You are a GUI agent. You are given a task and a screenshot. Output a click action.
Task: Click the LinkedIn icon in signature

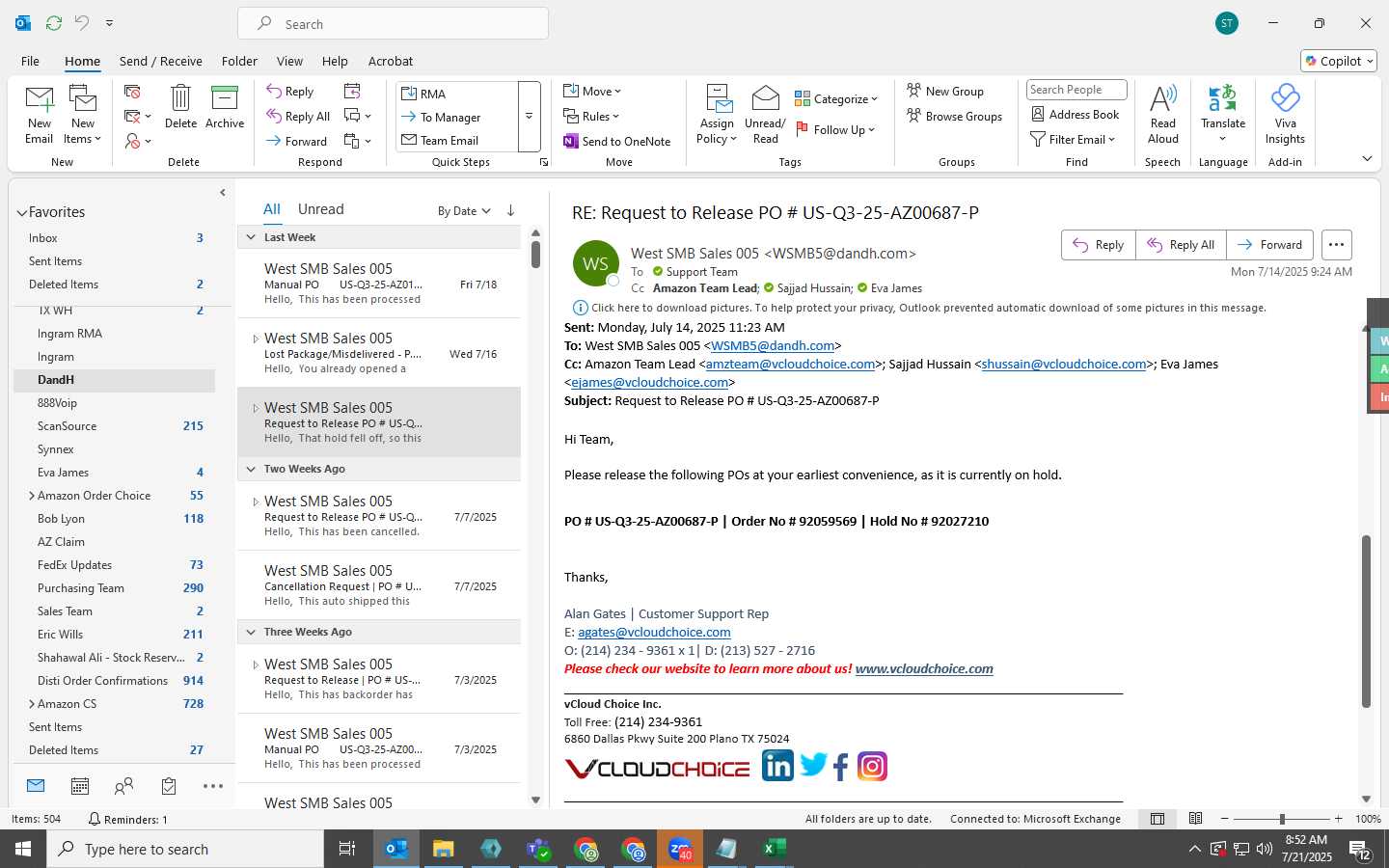[x=777, y=766]
